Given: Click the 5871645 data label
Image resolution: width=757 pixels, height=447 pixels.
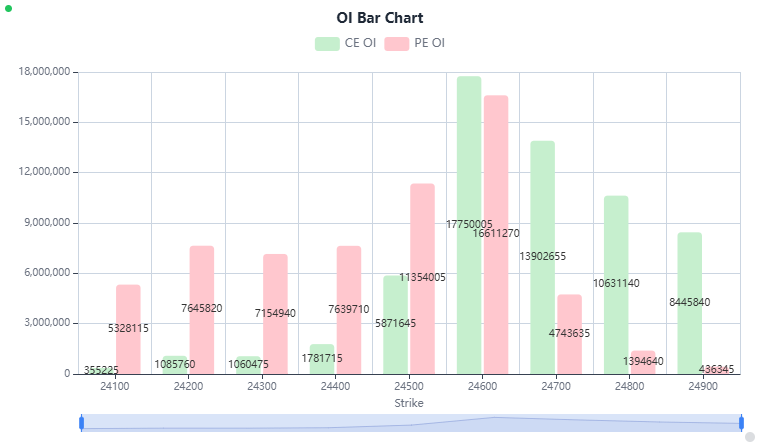Looking at the screenshot, I should (x=395, y=323).
